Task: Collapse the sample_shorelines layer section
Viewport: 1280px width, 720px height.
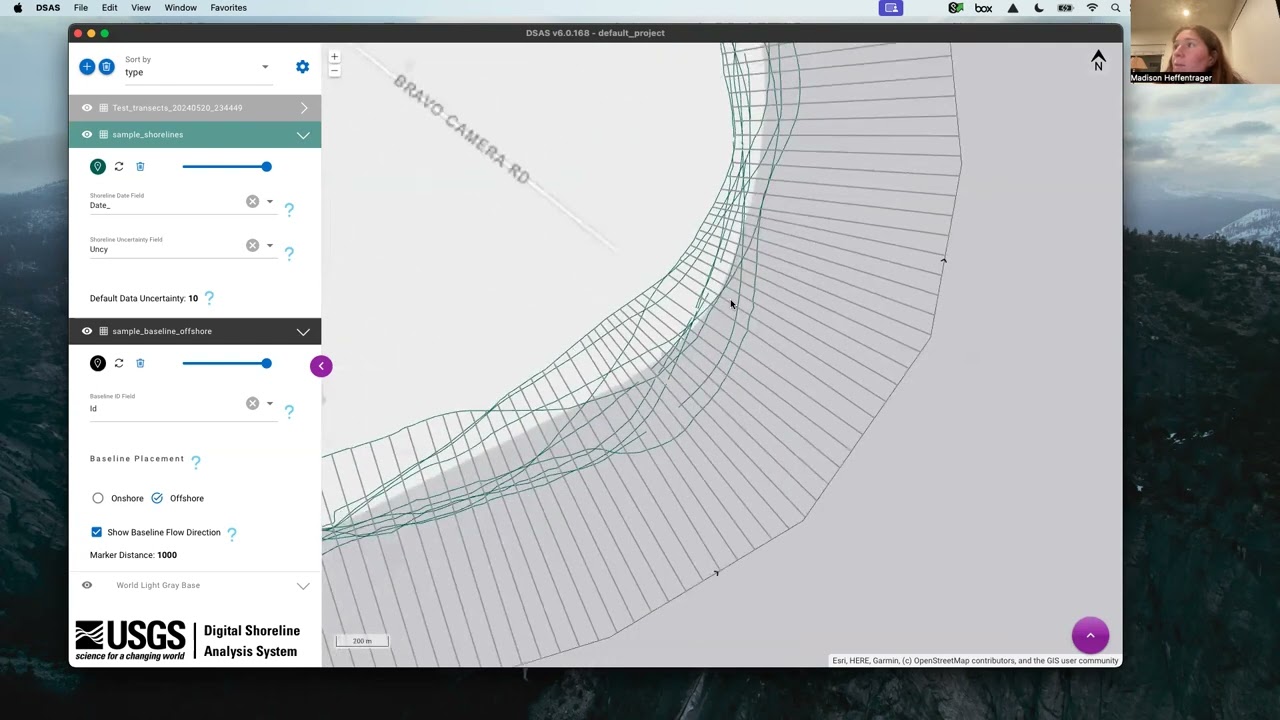Action: [303, 135]
